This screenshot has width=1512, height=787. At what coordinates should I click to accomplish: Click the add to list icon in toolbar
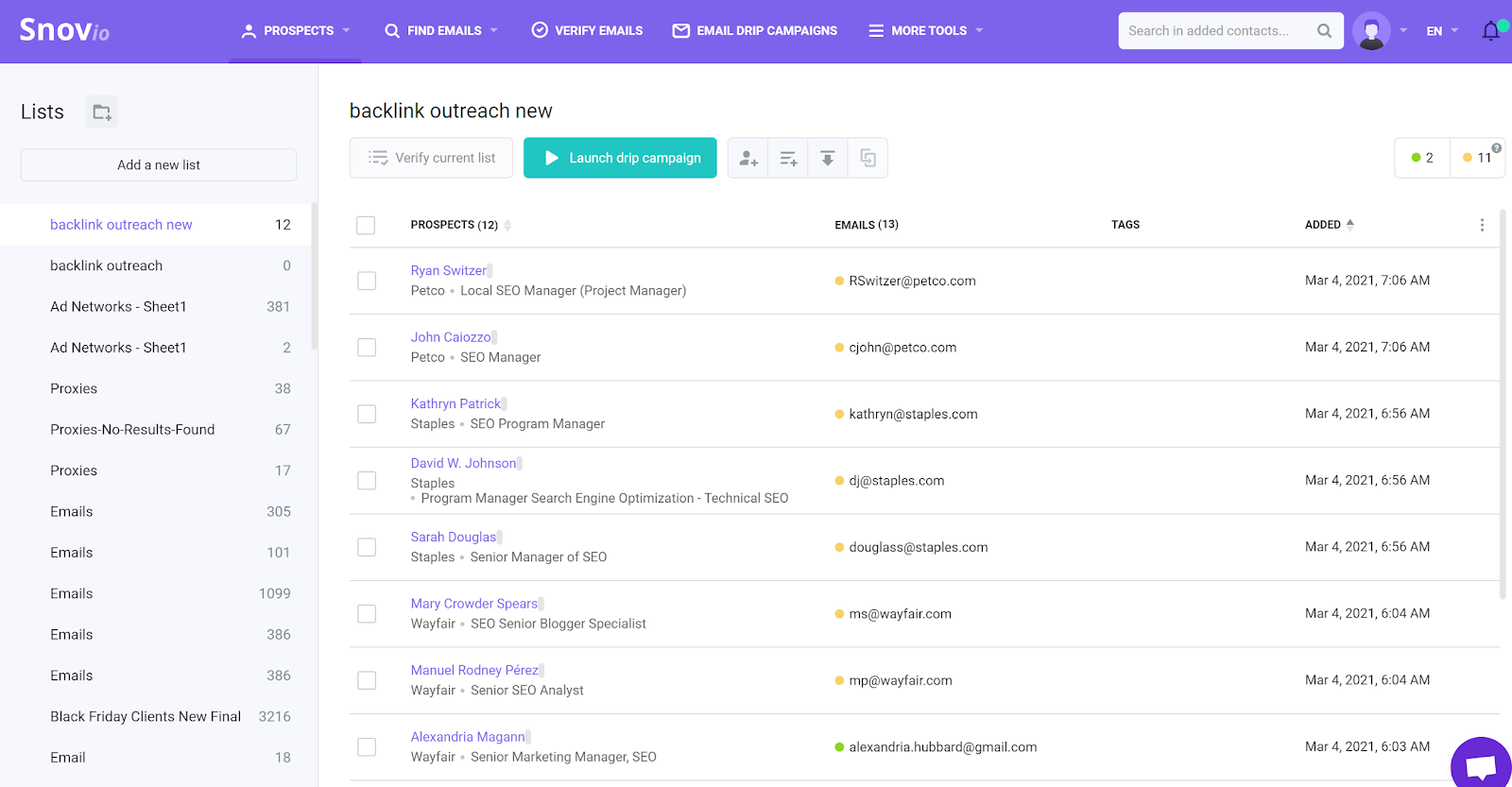(x=788, y=158)
